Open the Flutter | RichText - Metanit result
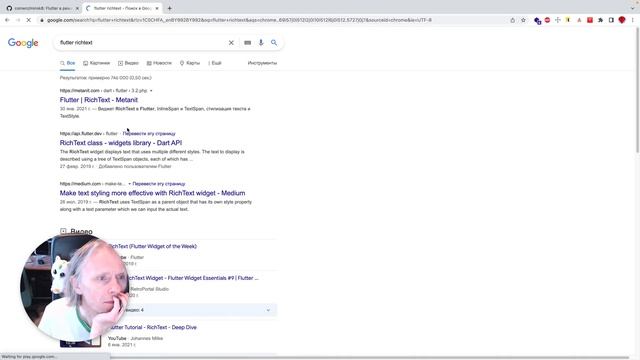Screen dimensions: 640x360 [x=99, y=100]
